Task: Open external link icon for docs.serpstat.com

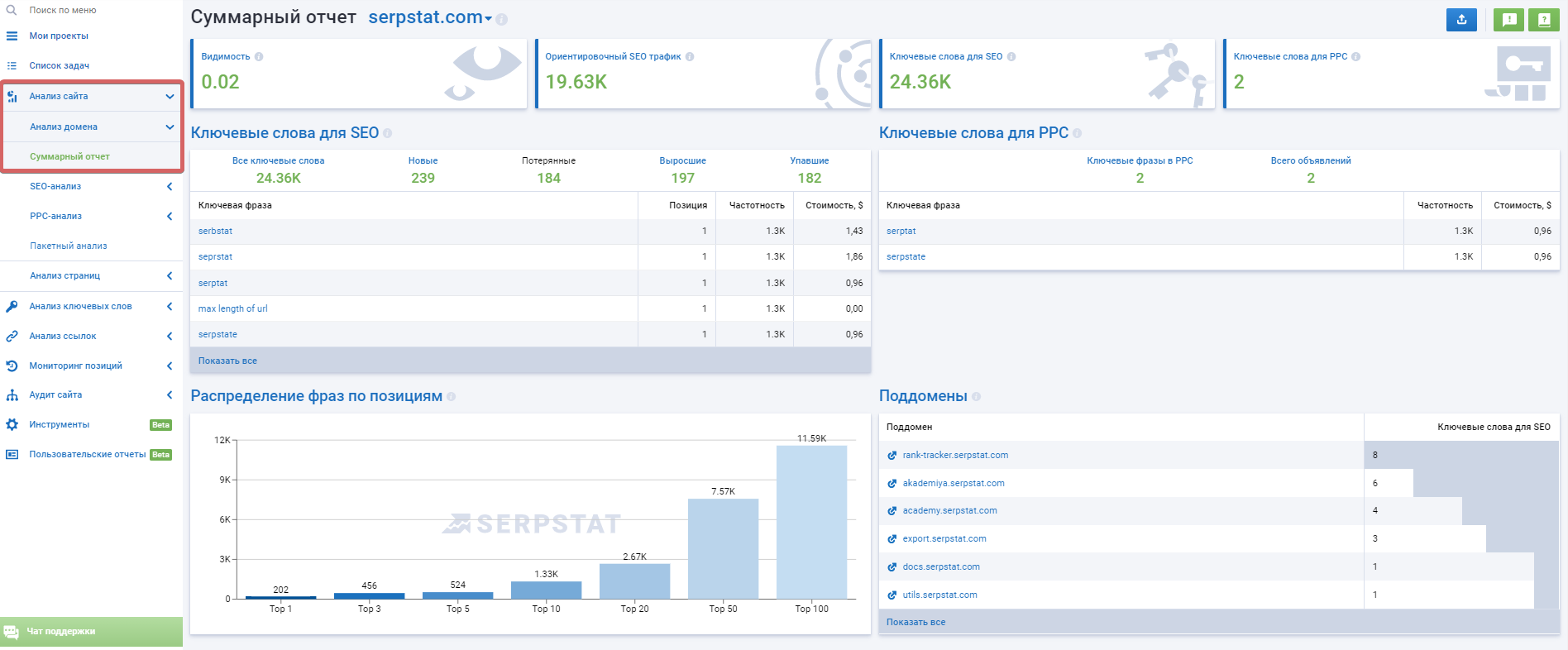Action: tap(892, 567)
